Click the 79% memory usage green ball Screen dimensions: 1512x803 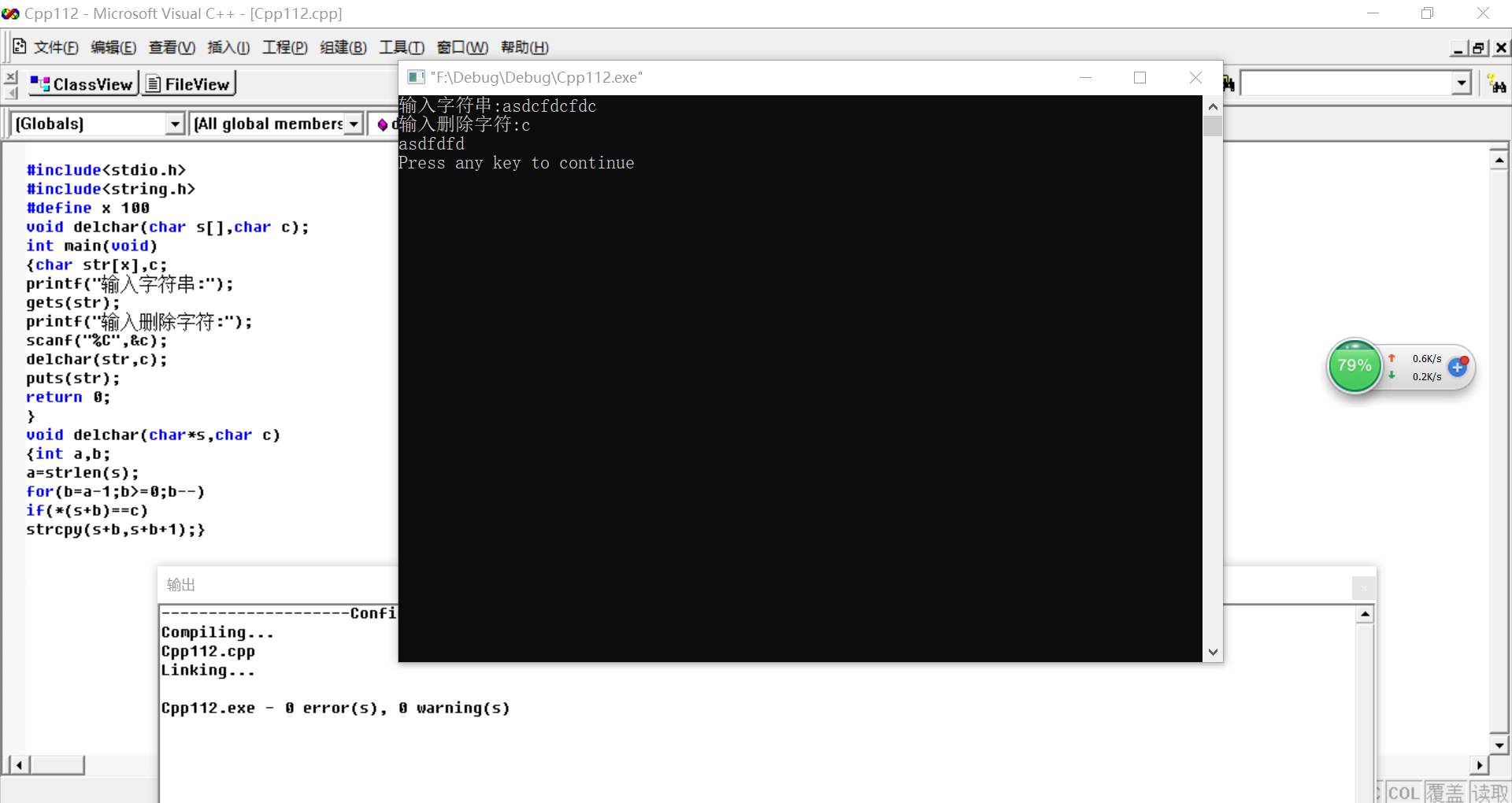pyautogui.click(x=1354, y=366)
